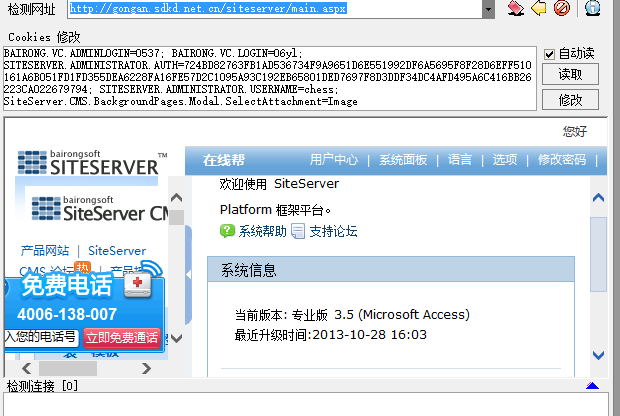Screen dimensions: 620x416
Task: Open the 选项 menu item
Action: pyautogui.click(x=505, y=160)
